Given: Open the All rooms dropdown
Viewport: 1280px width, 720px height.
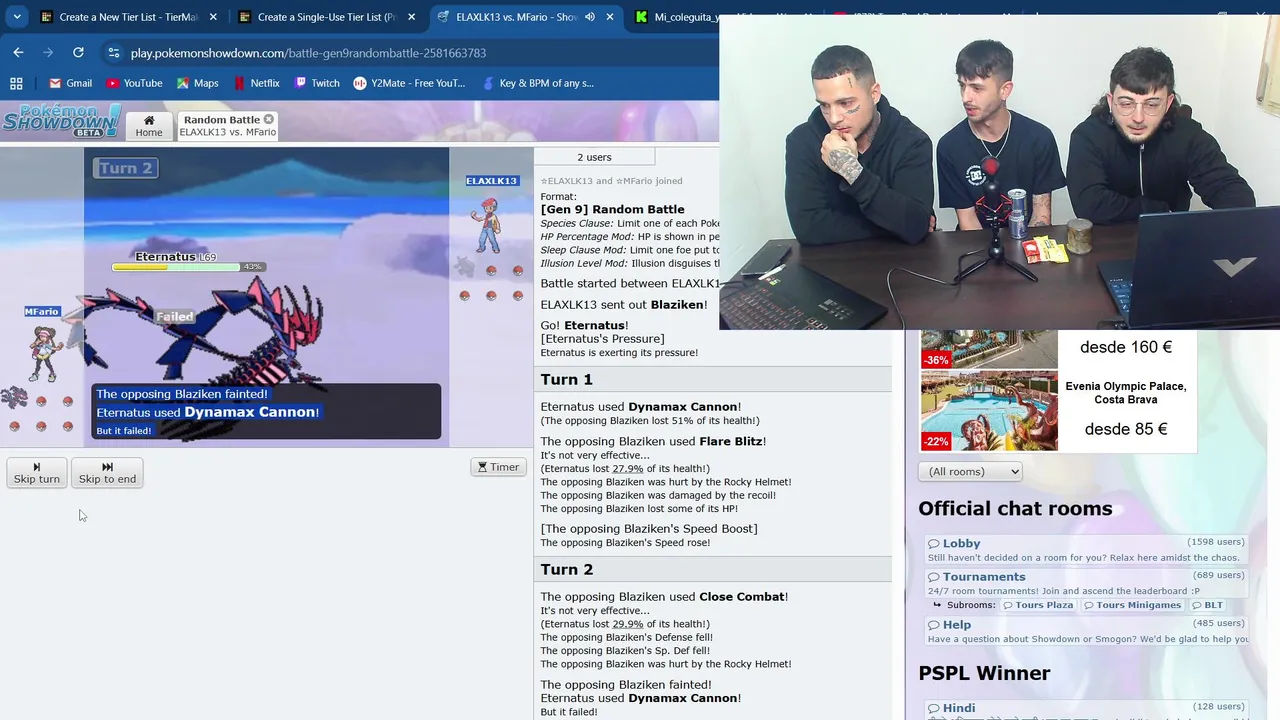Looking at the screenshot, I should 970,472.
